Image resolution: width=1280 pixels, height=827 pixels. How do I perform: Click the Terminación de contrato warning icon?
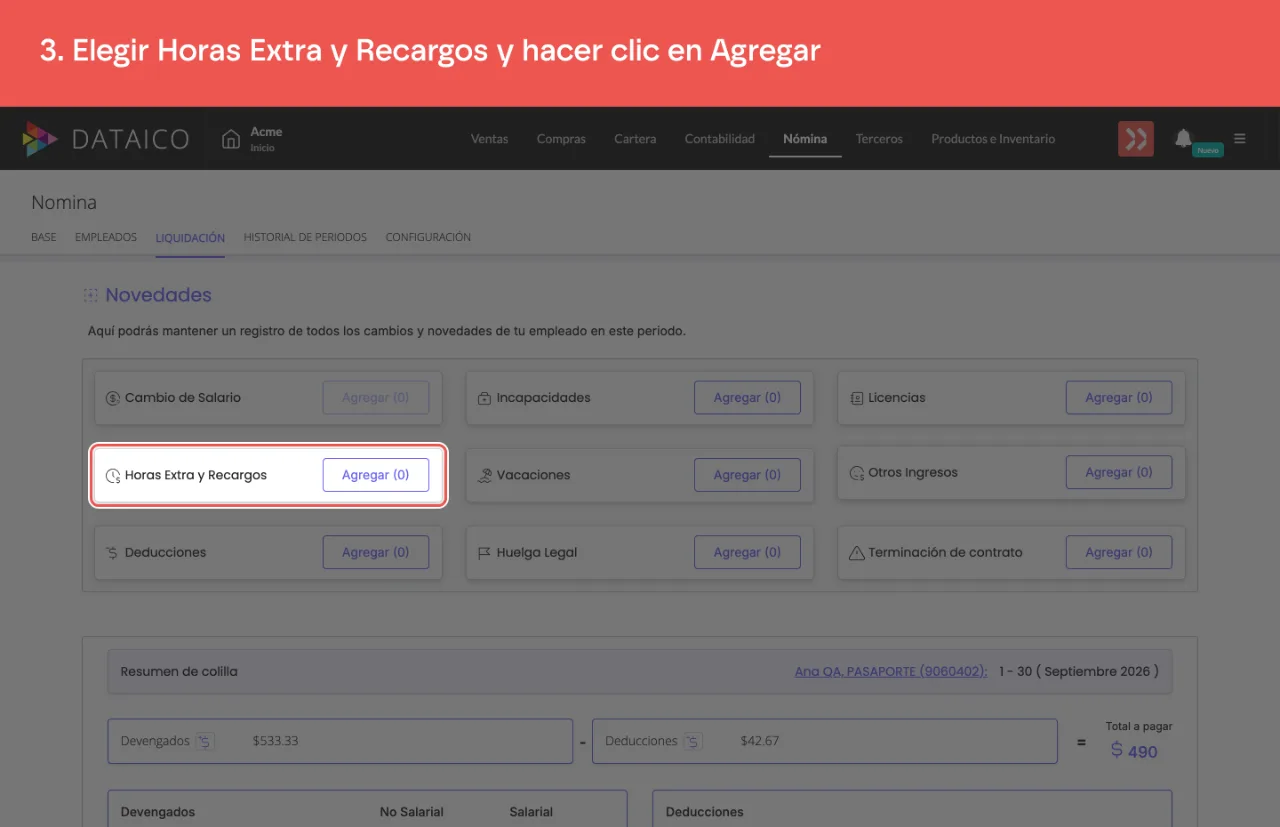tap(857, 553)
